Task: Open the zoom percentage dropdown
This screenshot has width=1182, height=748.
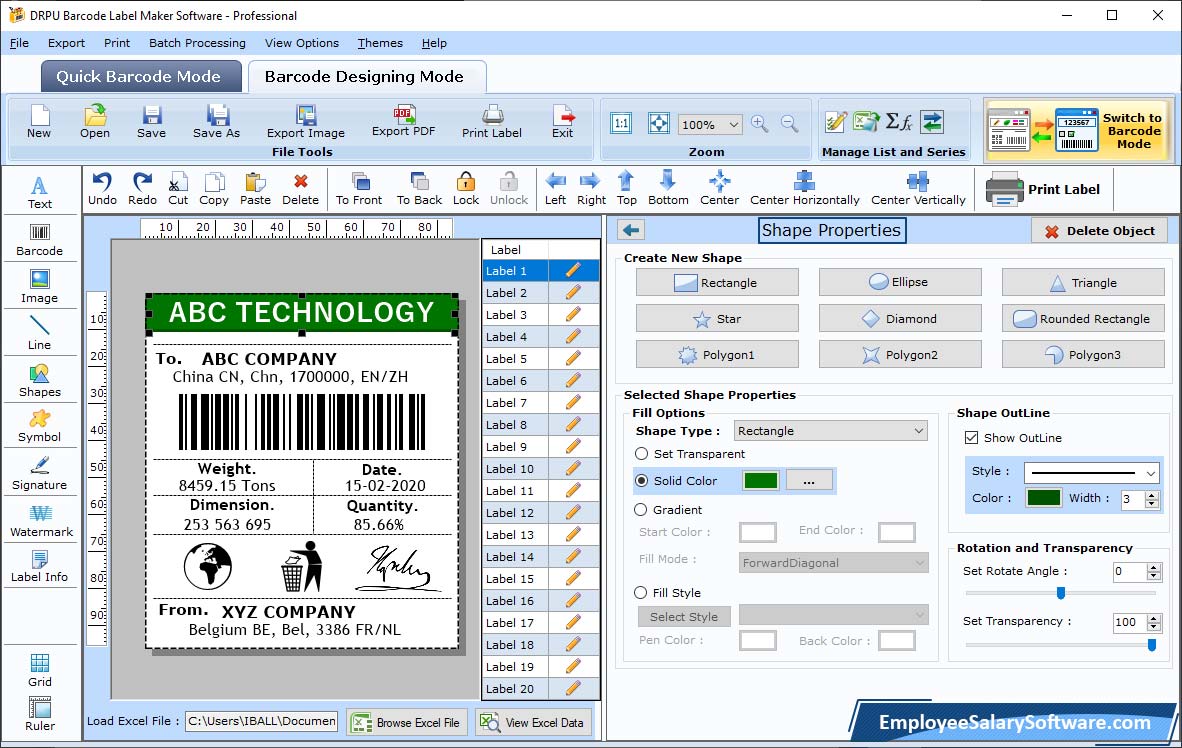Action: [x=733, y=124]
